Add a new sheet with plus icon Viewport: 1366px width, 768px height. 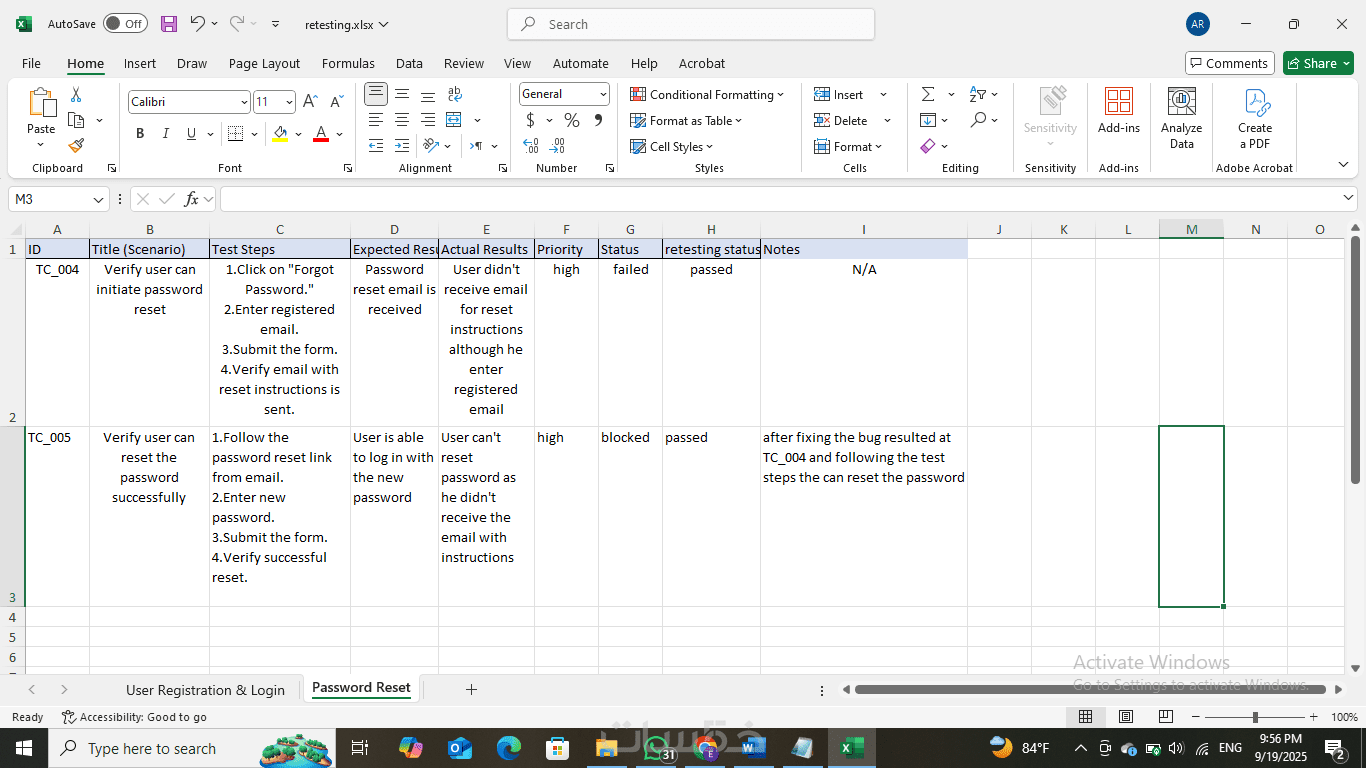pos(471,689)
